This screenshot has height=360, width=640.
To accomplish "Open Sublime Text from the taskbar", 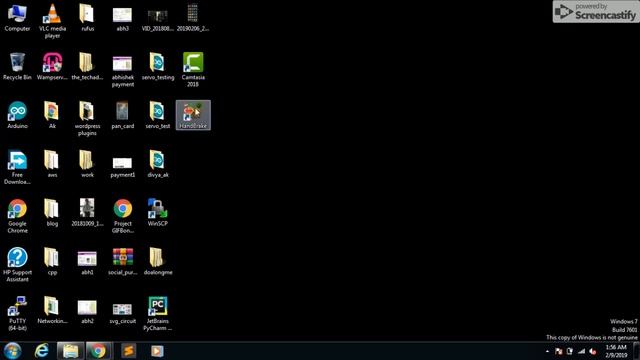I will click(x=129, y=351).
